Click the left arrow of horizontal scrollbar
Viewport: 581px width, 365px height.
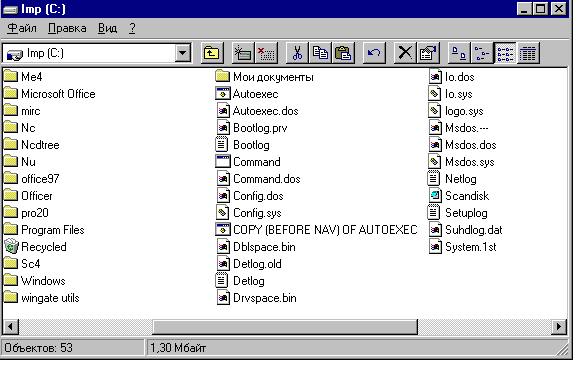coord(11,327)
